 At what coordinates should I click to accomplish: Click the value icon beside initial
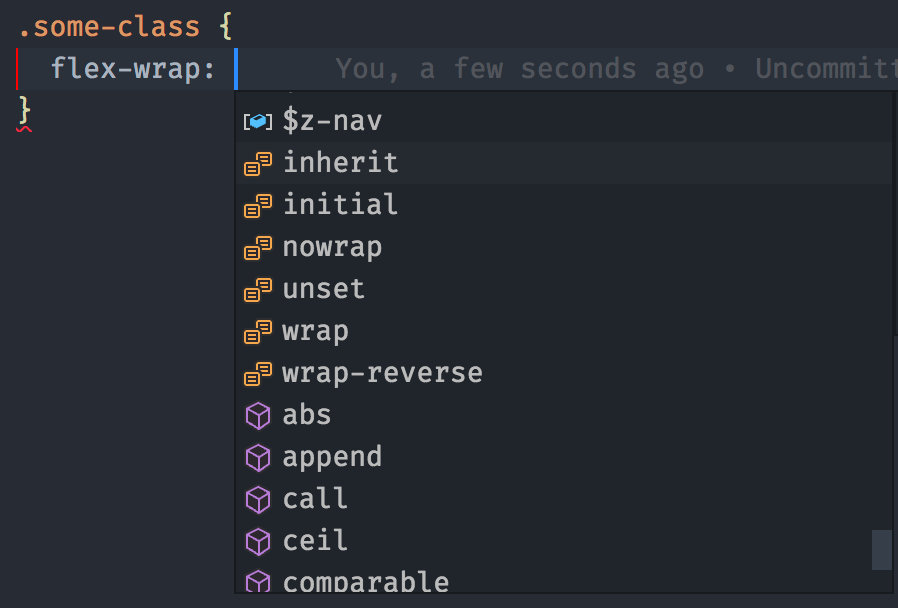[x=258, y=204]
